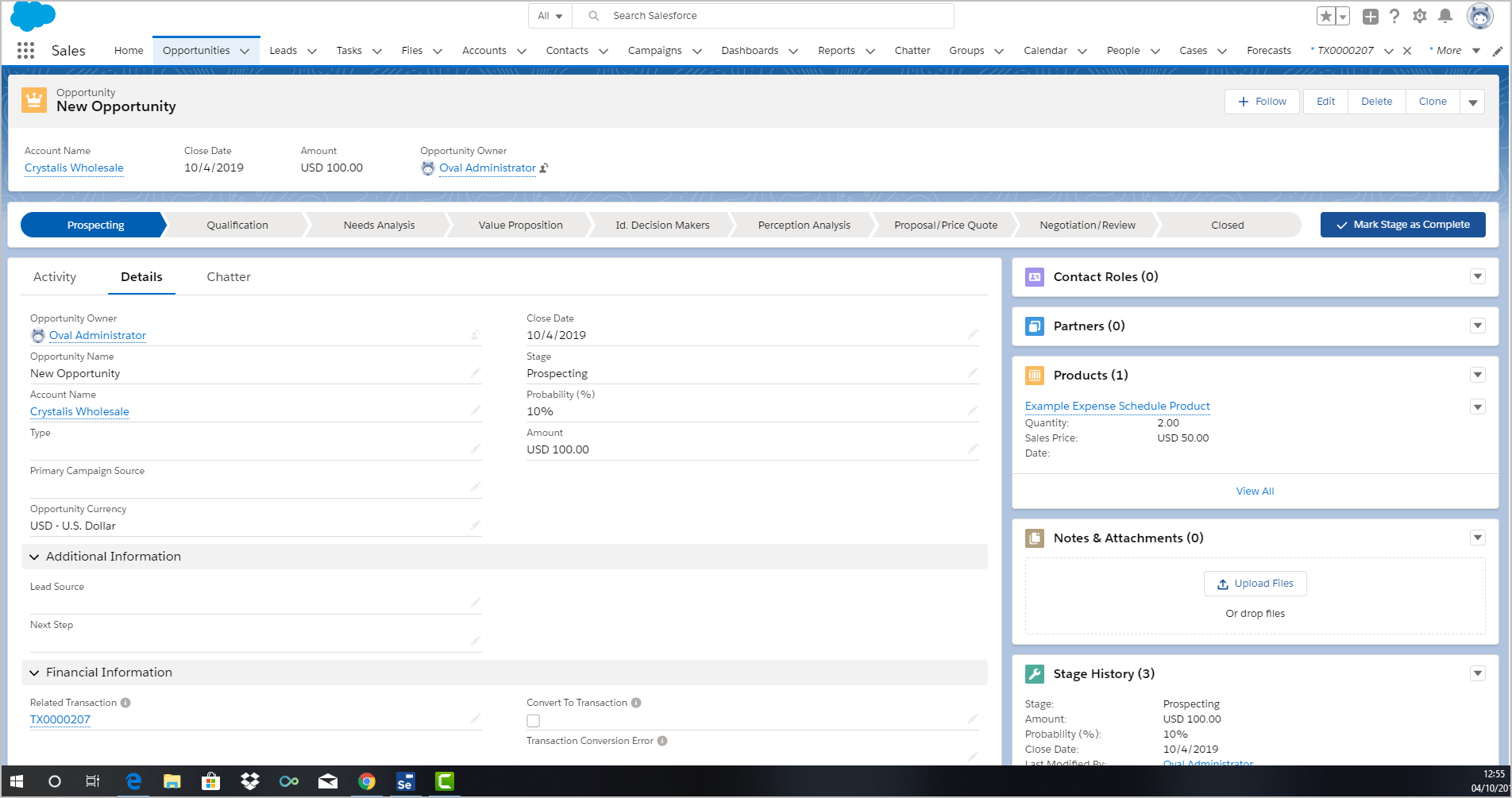Select the Negotiation/Review stage in path
Image resolution: width=1512 pixels, height=798 pixels.
(1087, 226)
